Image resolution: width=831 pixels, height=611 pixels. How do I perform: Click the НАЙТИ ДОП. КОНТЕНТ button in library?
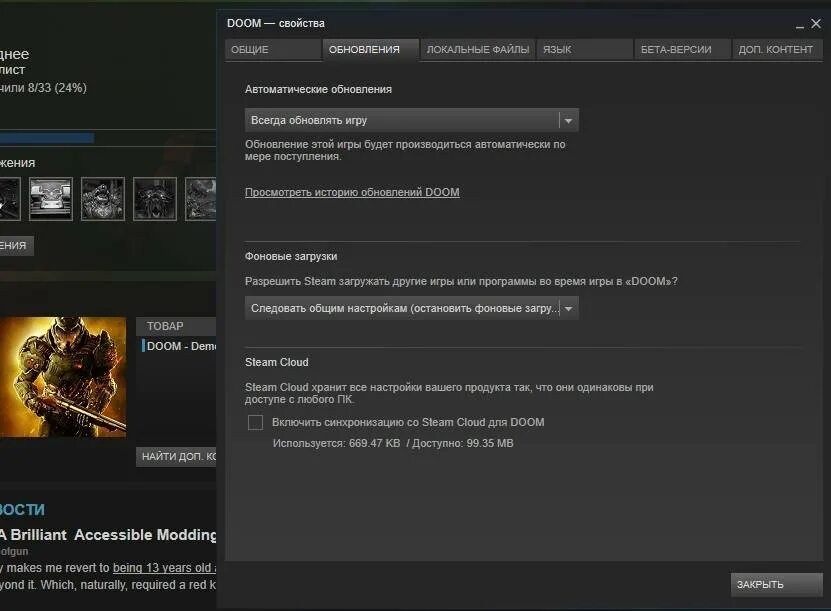[x=176, y=456]
